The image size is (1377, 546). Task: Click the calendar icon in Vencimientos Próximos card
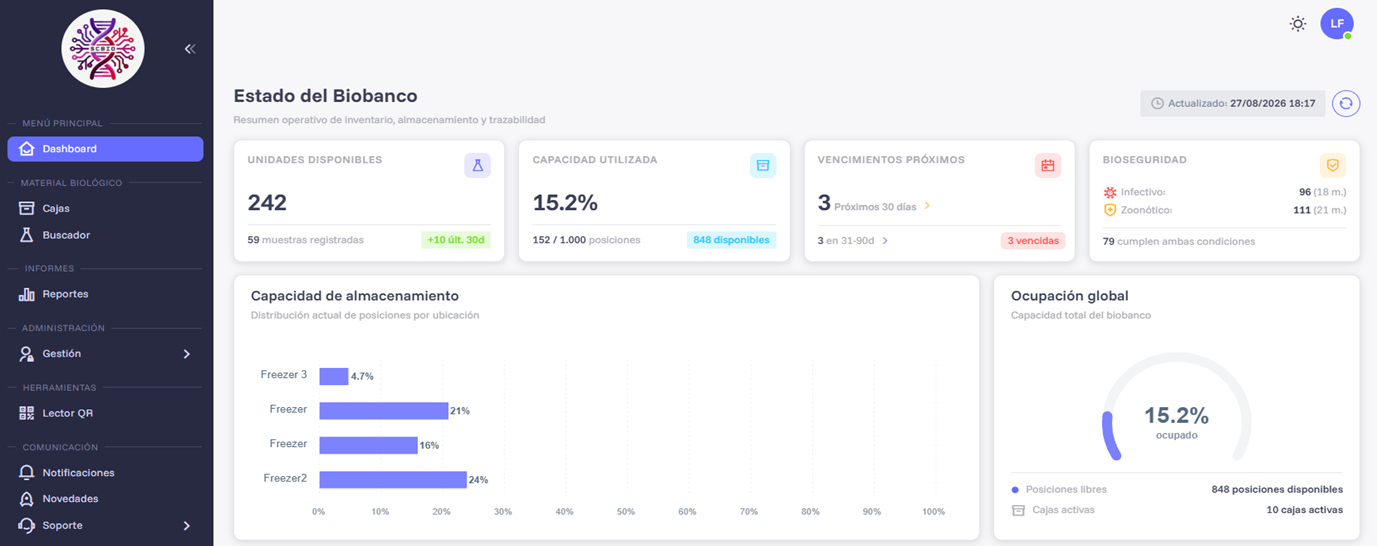tap(1048, 166)
